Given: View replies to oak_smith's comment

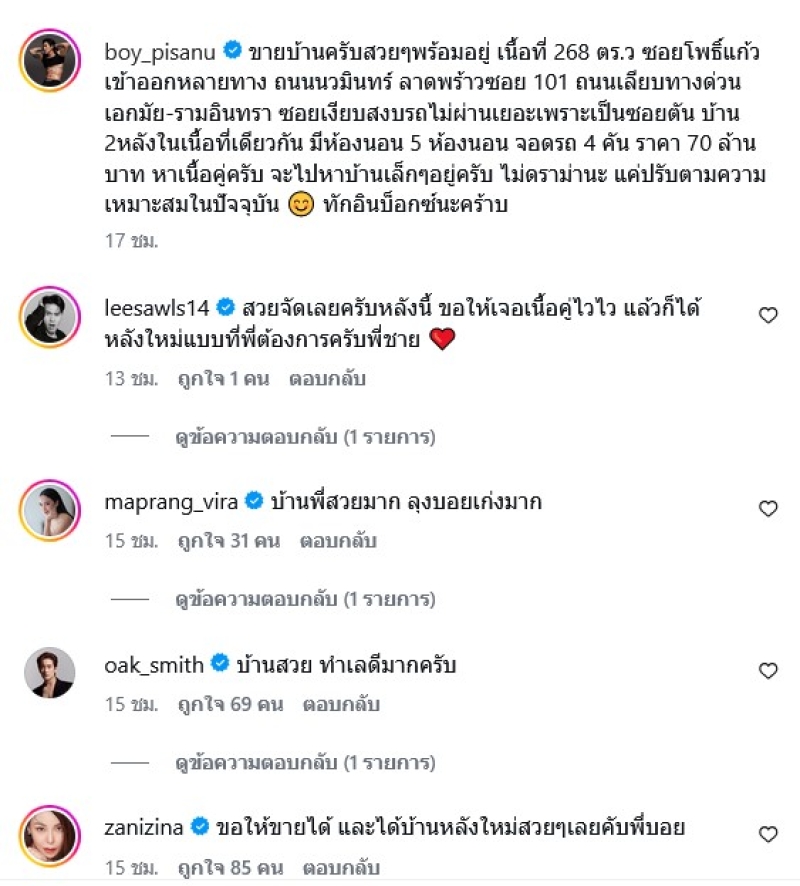Looking at the screenshot, I should [305, 761].
